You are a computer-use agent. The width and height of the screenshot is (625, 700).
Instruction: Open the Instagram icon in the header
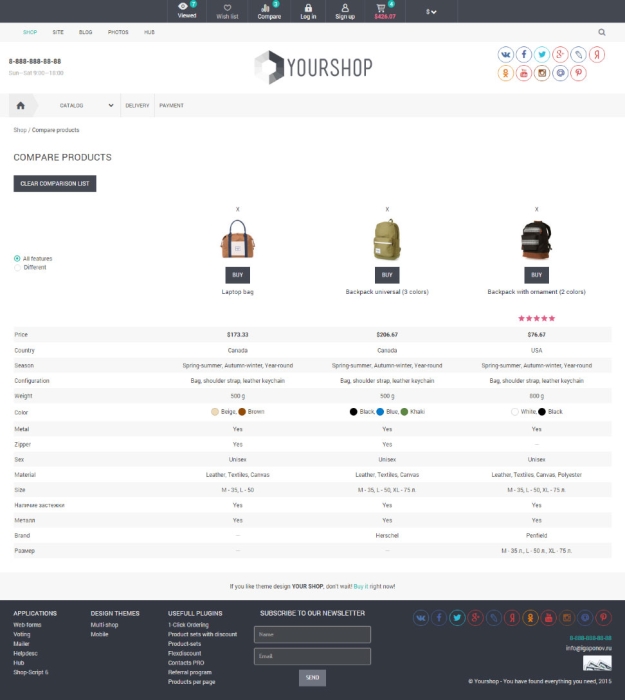point(542,73)
